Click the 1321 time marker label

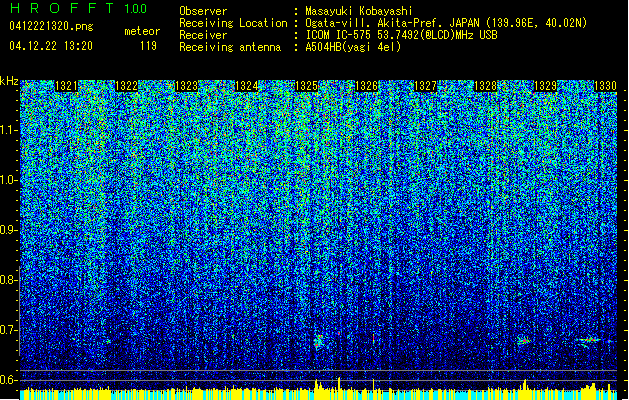(66, 86)
